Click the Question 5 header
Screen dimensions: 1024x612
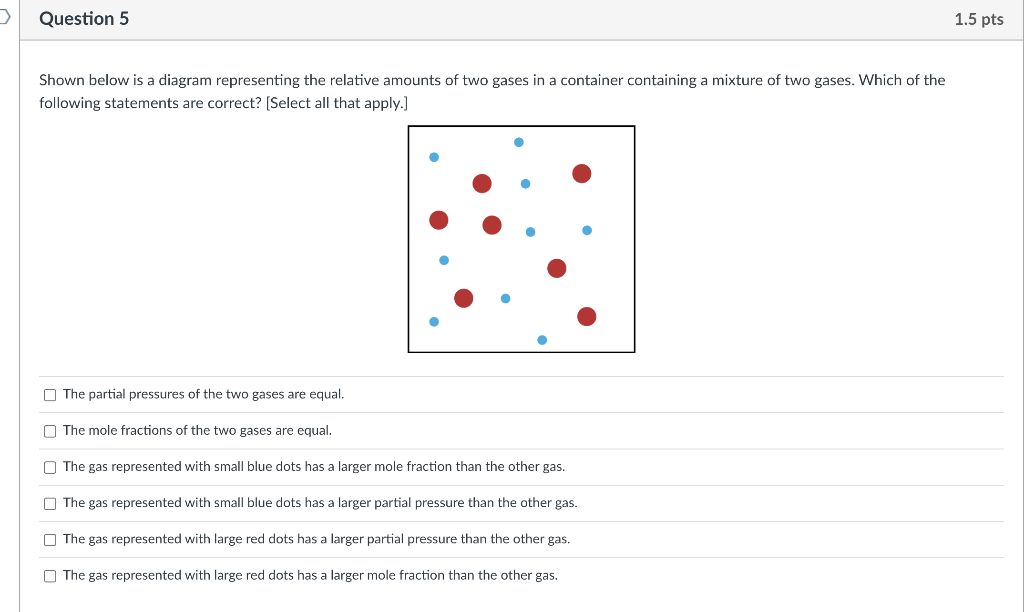(84, 18)
